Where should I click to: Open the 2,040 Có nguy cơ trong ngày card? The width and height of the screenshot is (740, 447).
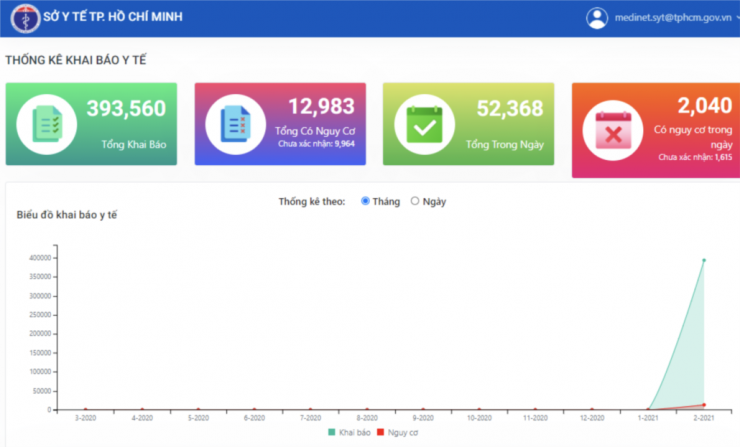pyautogui.click(x=655, y=130)
